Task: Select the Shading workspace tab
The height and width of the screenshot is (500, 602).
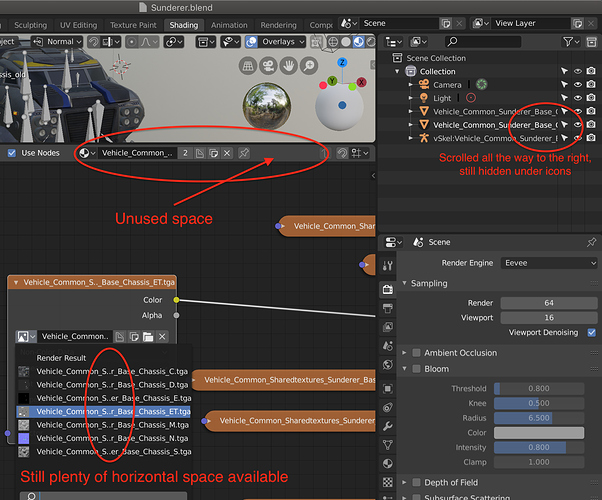Action: coord(184,25)
